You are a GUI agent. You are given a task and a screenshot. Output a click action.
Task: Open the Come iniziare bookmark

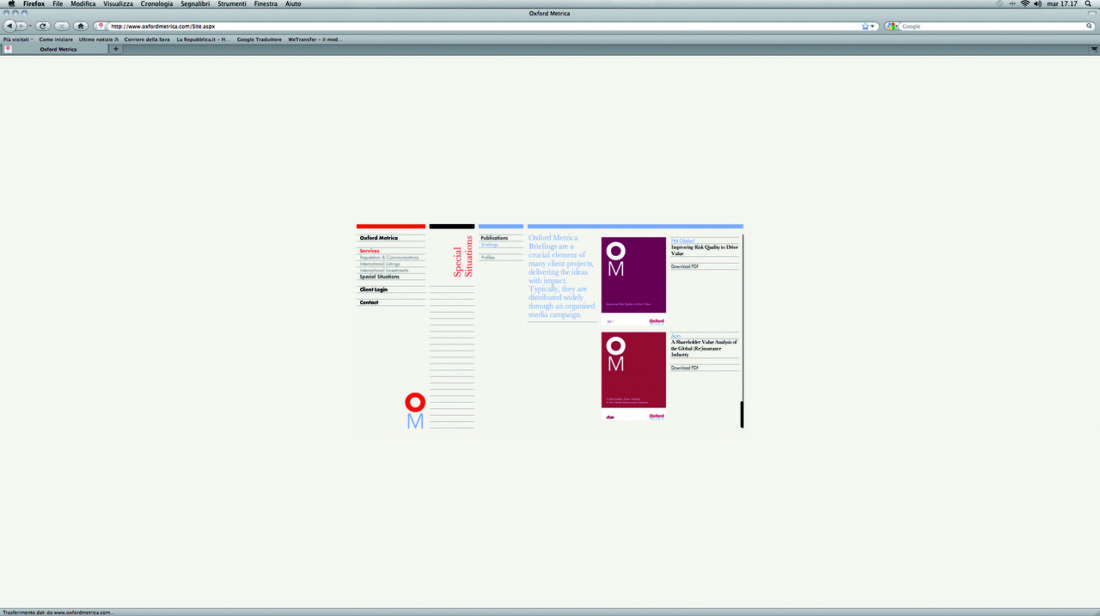pyautogui.click(x=56, y=39)
